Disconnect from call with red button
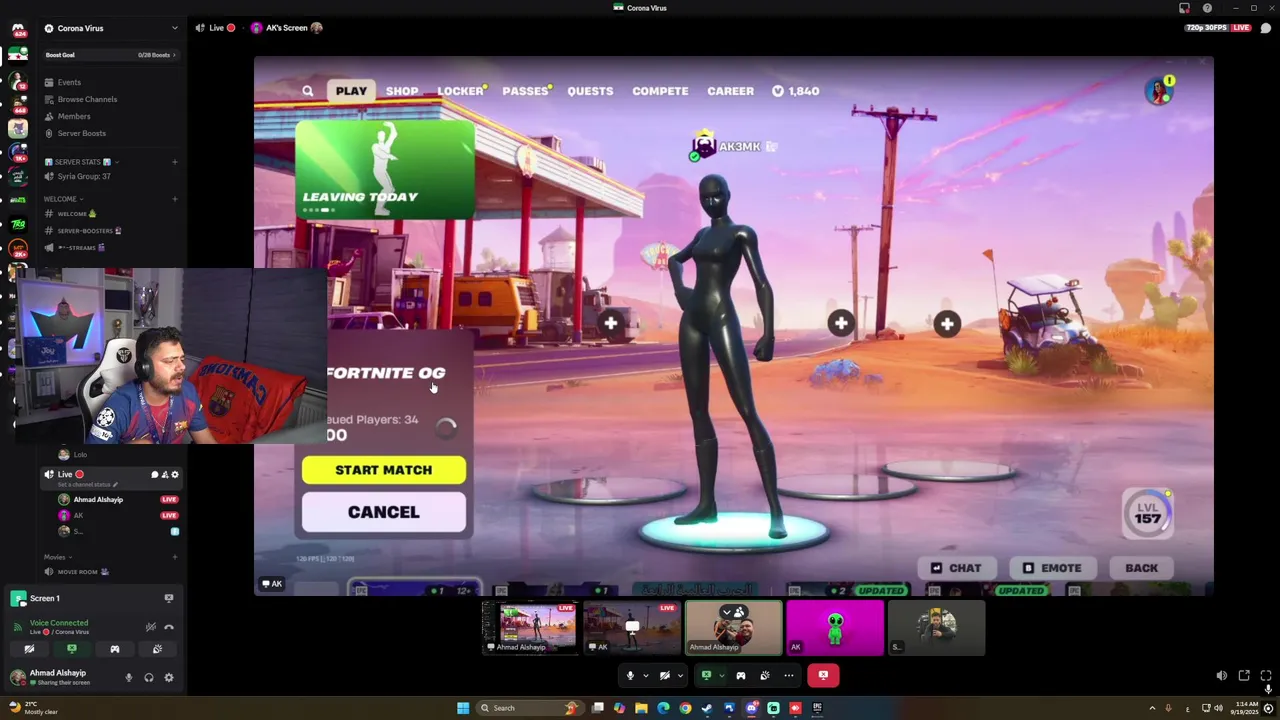This screenshot has width=1280, height=720. point(823,675)
